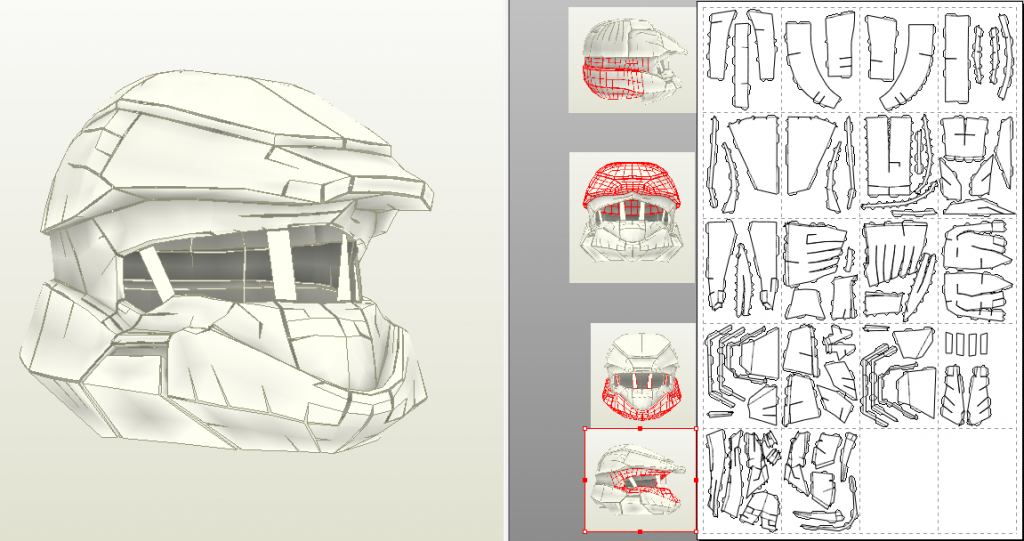
Task: Select the thumbnail with red jaw section highlighted
Action: click(643, 374)
